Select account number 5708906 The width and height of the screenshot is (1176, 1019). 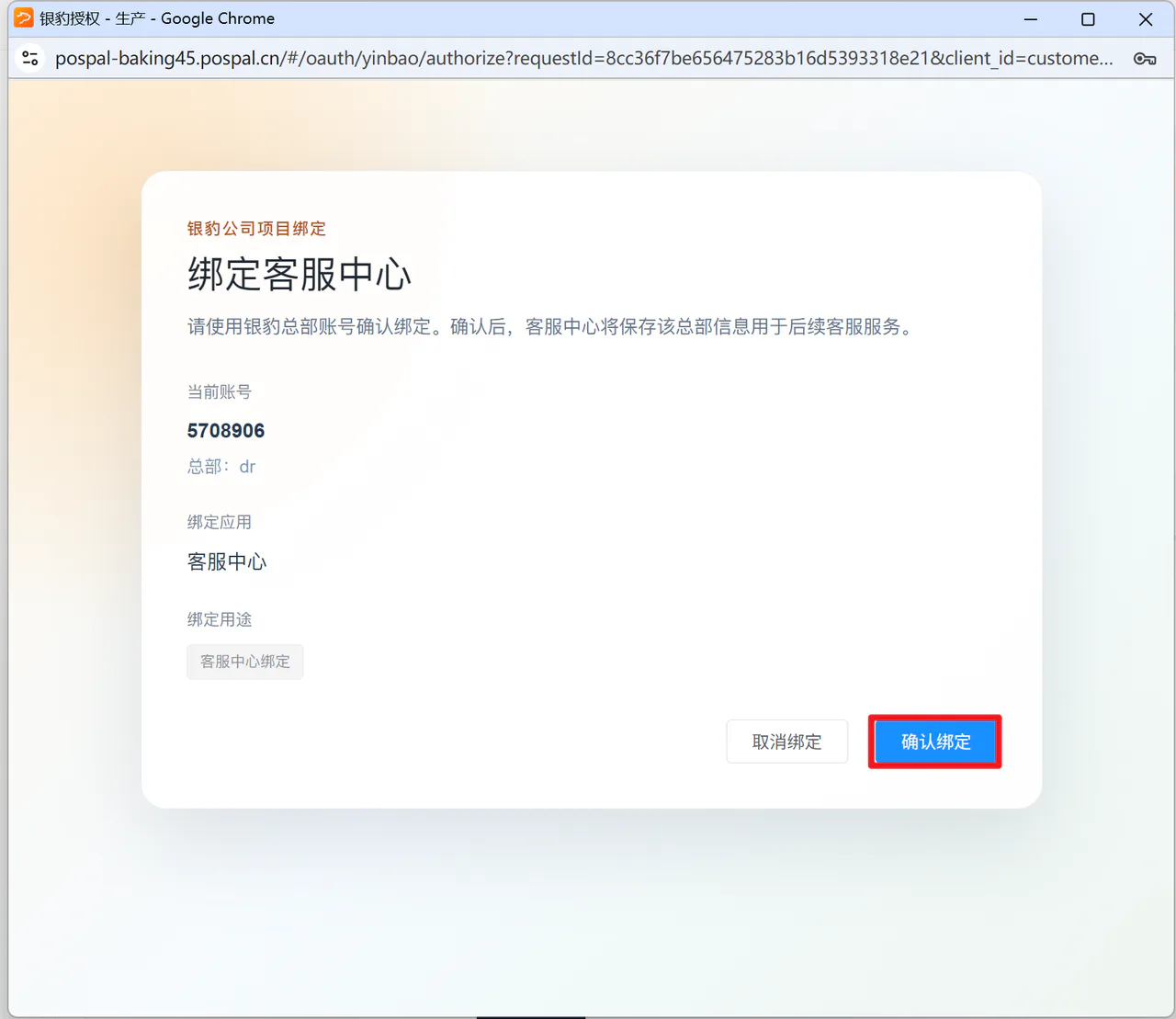(x=226, y=431)
